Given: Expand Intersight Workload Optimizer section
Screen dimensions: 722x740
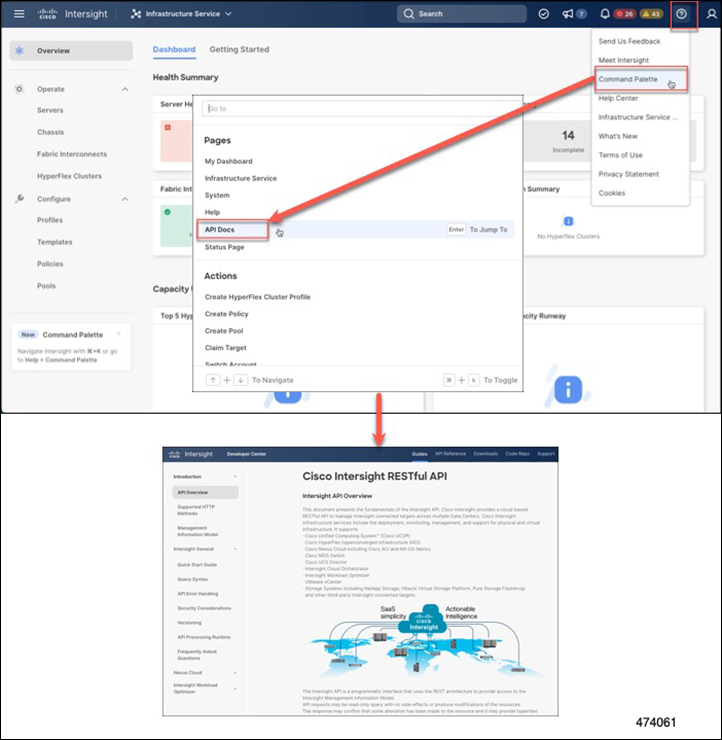Looking at the screenshot, I should [x=235, y=688].
